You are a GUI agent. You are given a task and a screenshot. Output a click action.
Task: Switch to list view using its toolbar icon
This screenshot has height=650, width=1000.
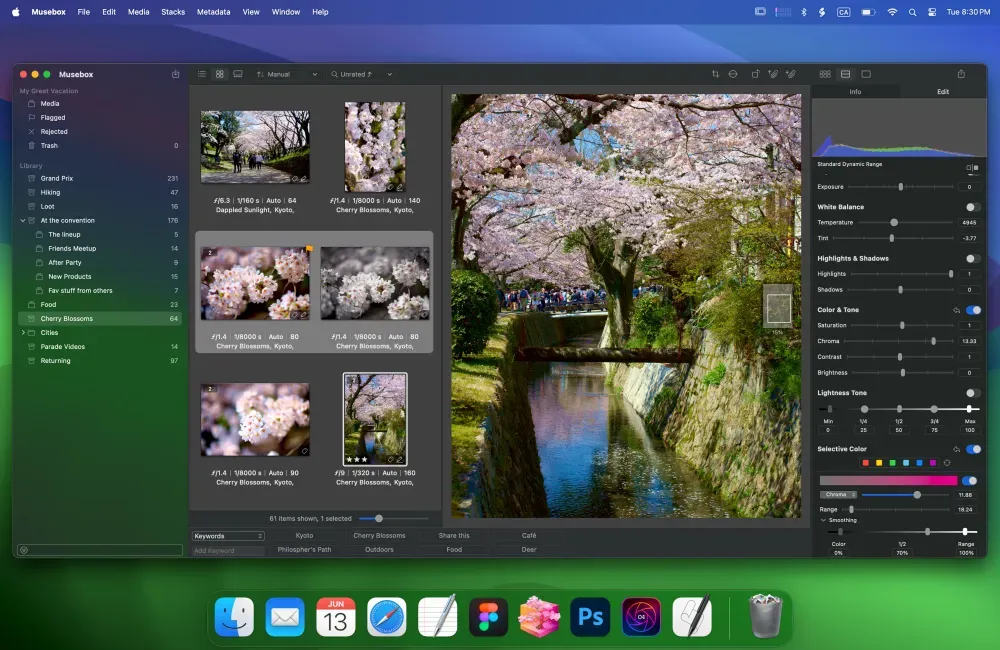pos(202,73)
